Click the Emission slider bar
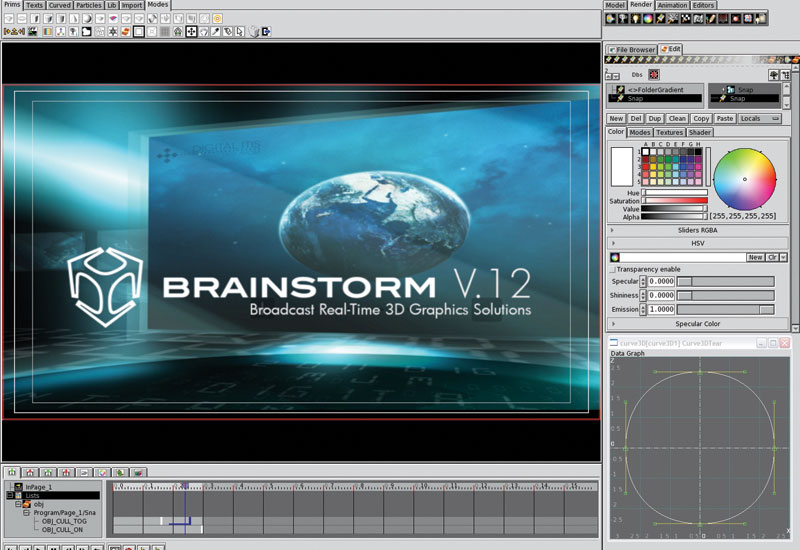800x550 pixels. click(726, 310)
